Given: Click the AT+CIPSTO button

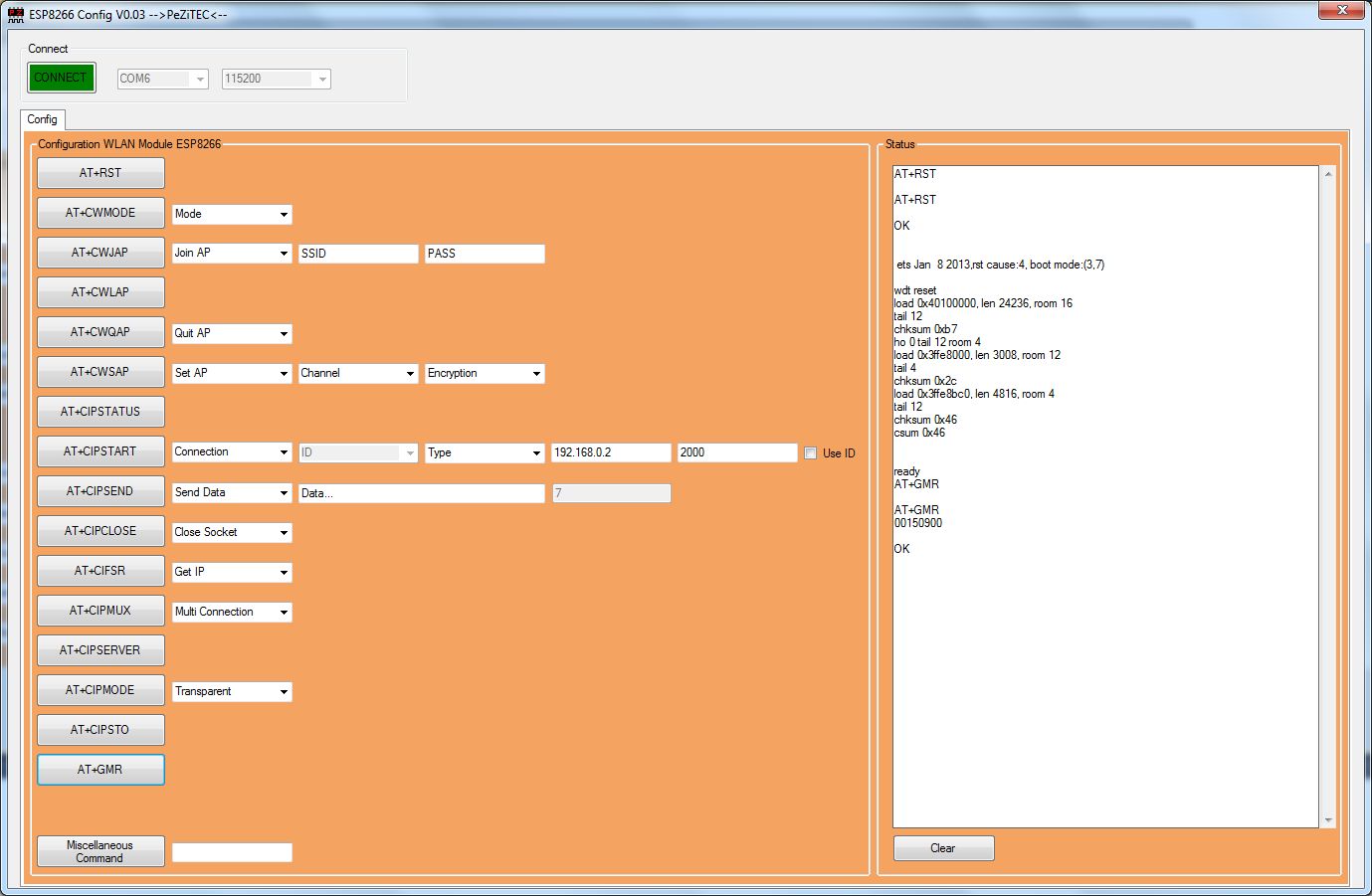Looking at the screenshot, I should pos(100,730).
